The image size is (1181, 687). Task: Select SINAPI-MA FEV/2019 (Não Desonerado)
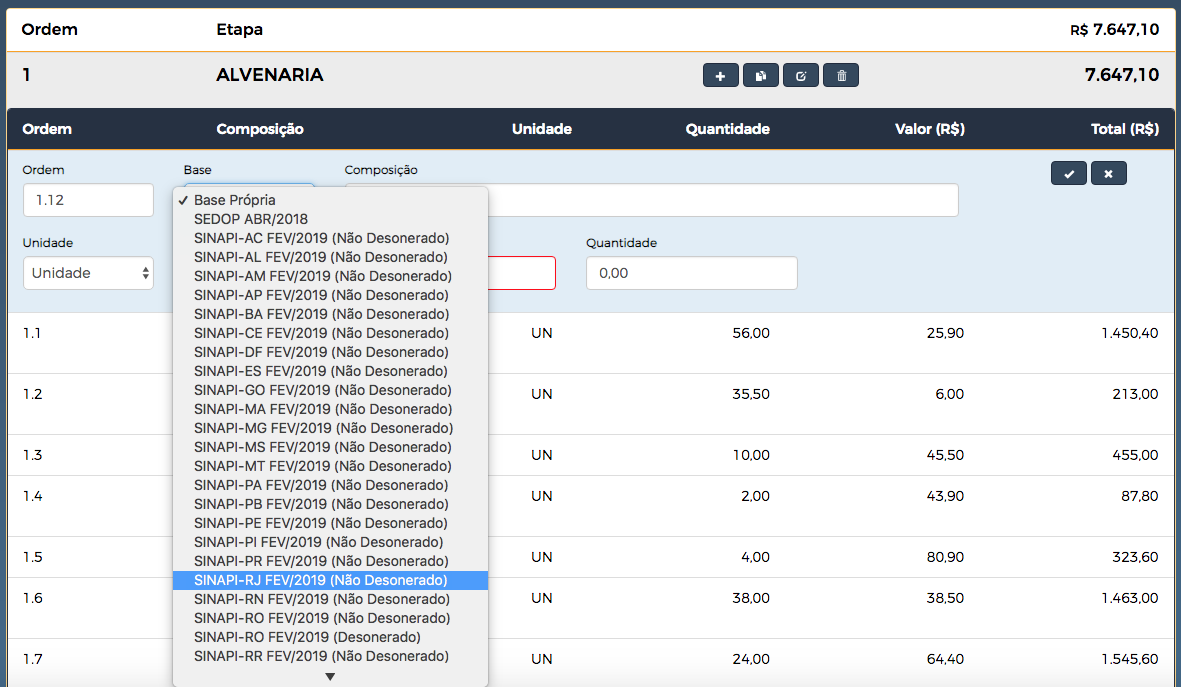pyautogui.click(x=331, y=409)
